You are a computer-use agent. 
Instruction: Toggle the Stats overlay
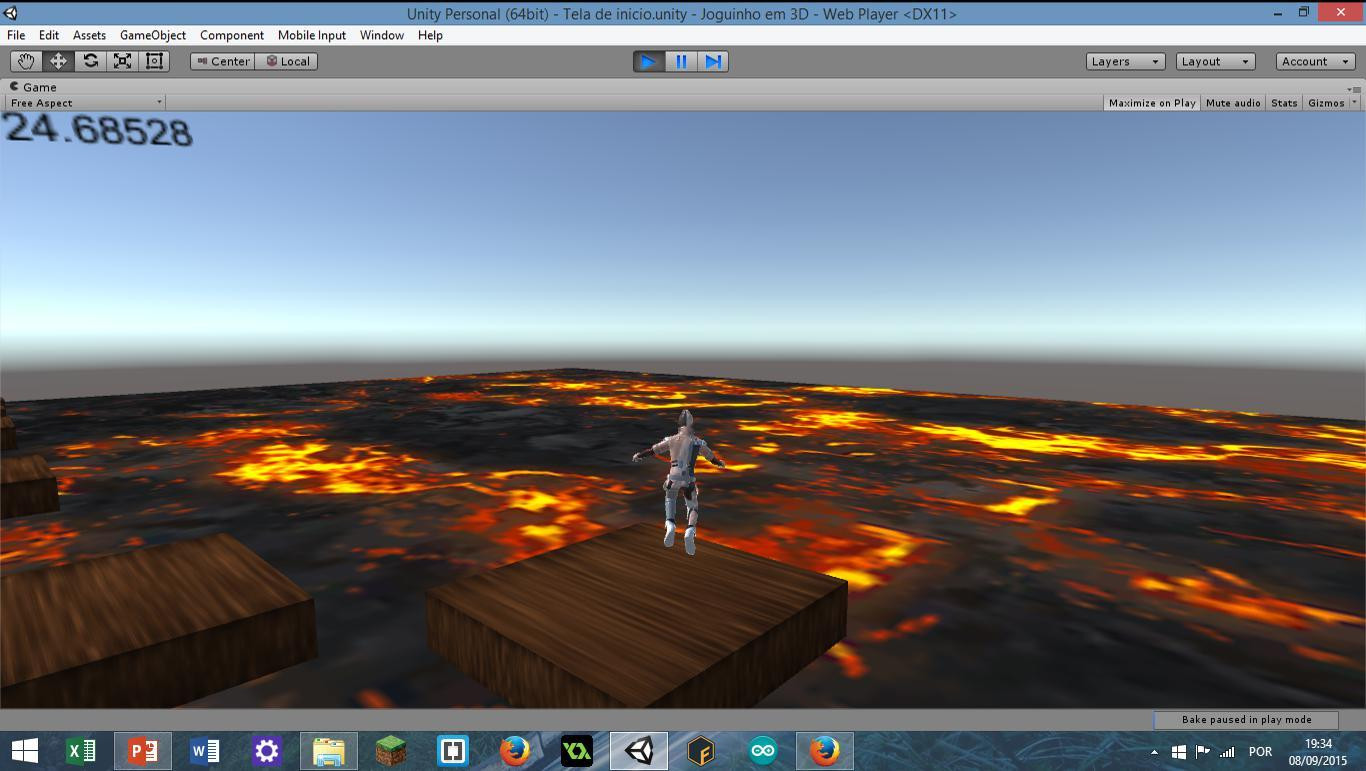[x=1284, y=103]
